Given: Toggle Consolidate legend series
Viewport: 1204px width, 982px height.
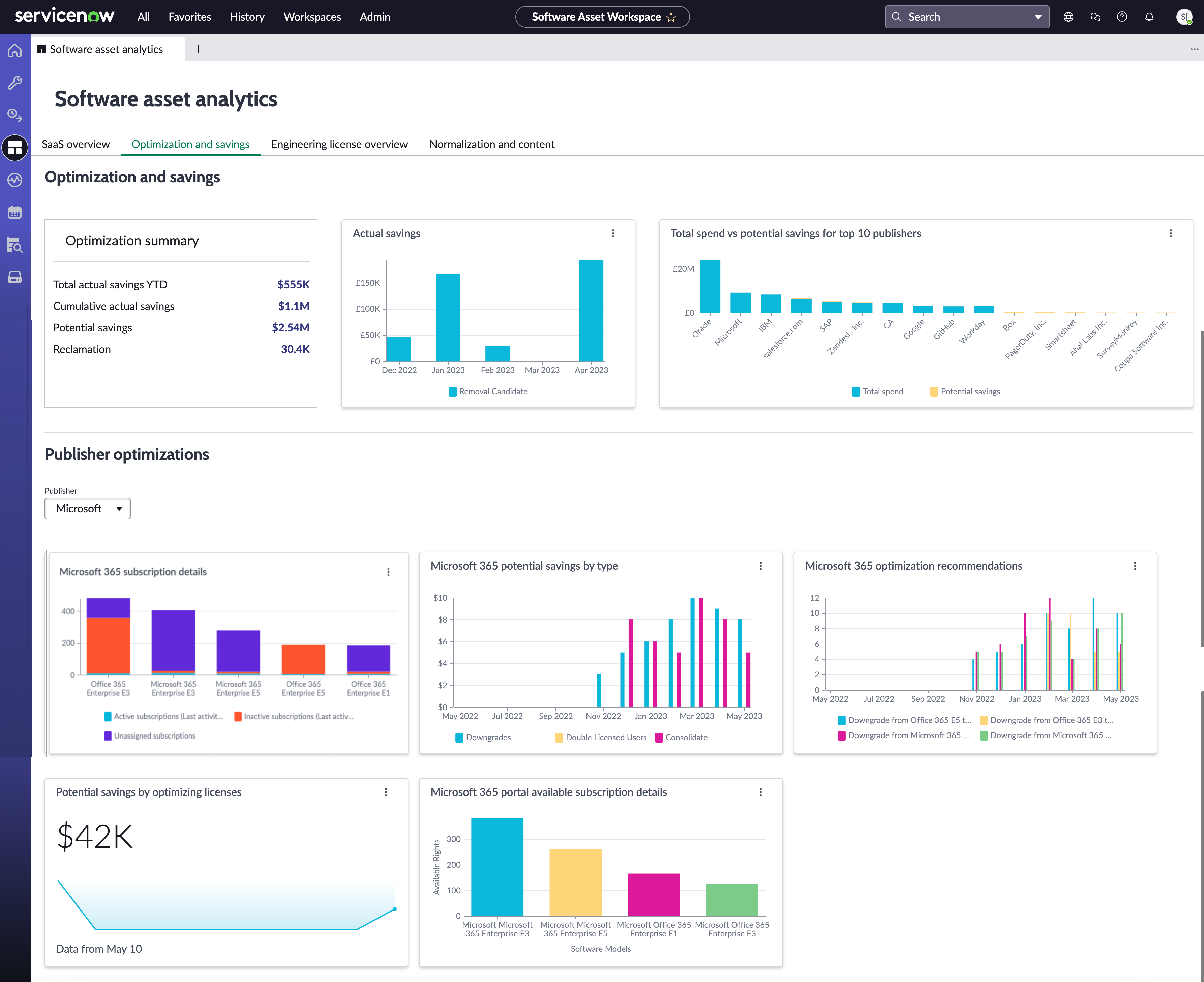Looking at the screenshot, I should 681,738.
